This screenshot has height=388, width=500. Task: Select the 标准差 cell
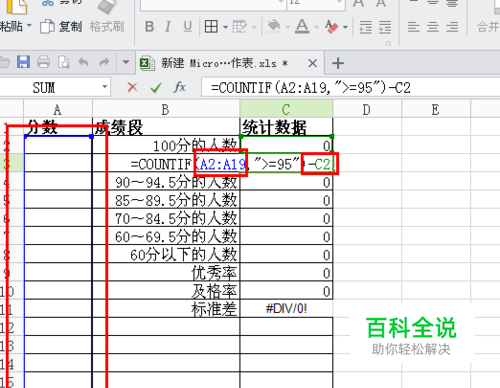click(x=166, y=309)
